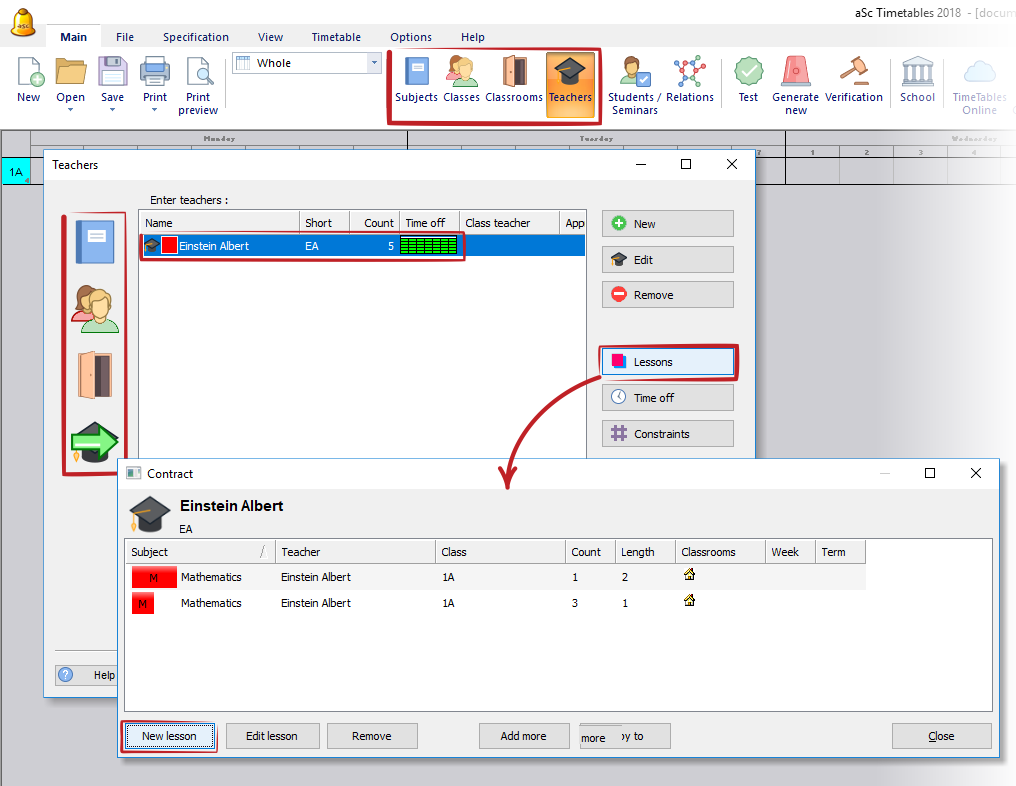Open the Subjects icon in the ribbon
The image size is (1016, 786).
coord(416,79)
